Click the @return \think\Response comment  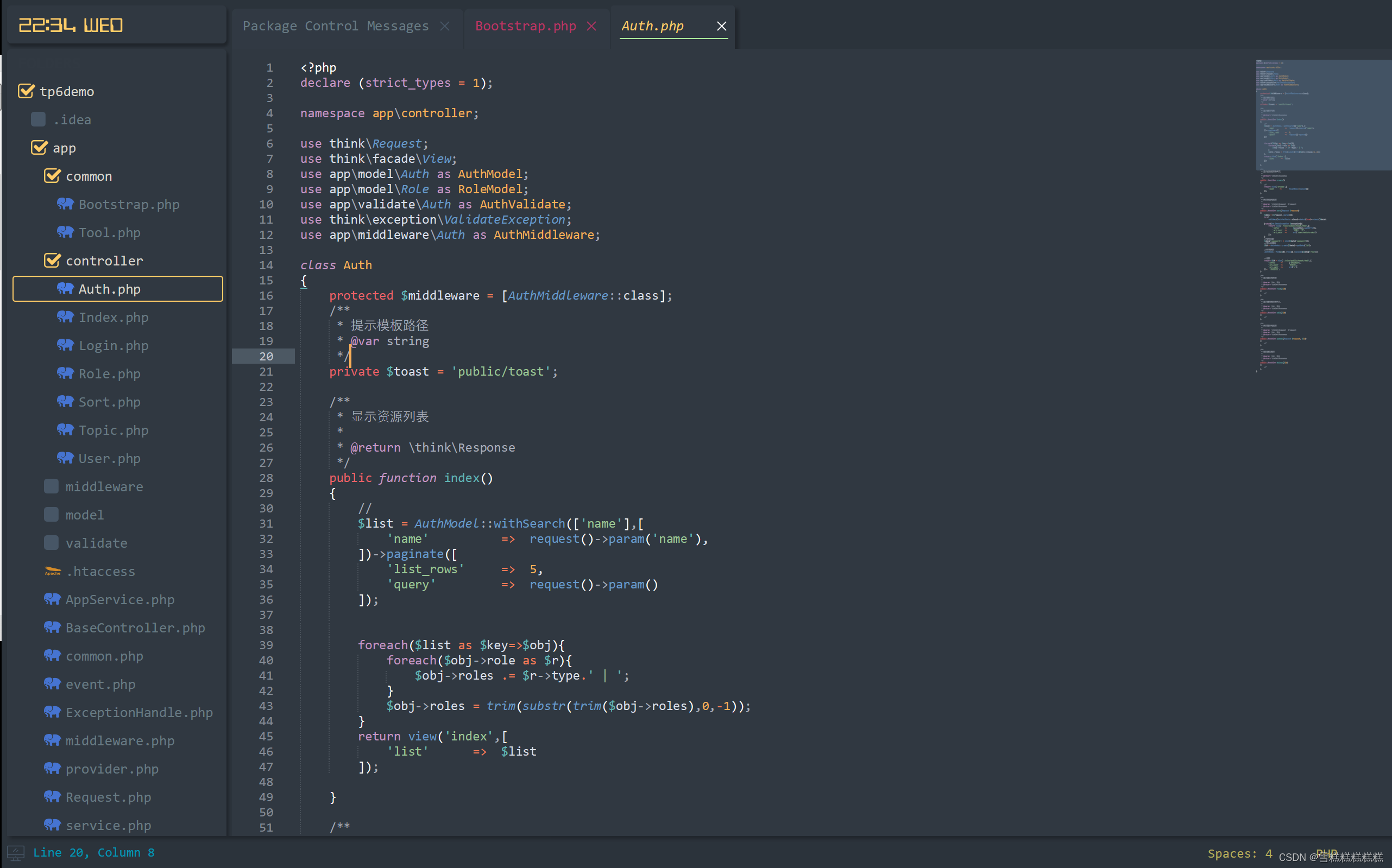432,447
